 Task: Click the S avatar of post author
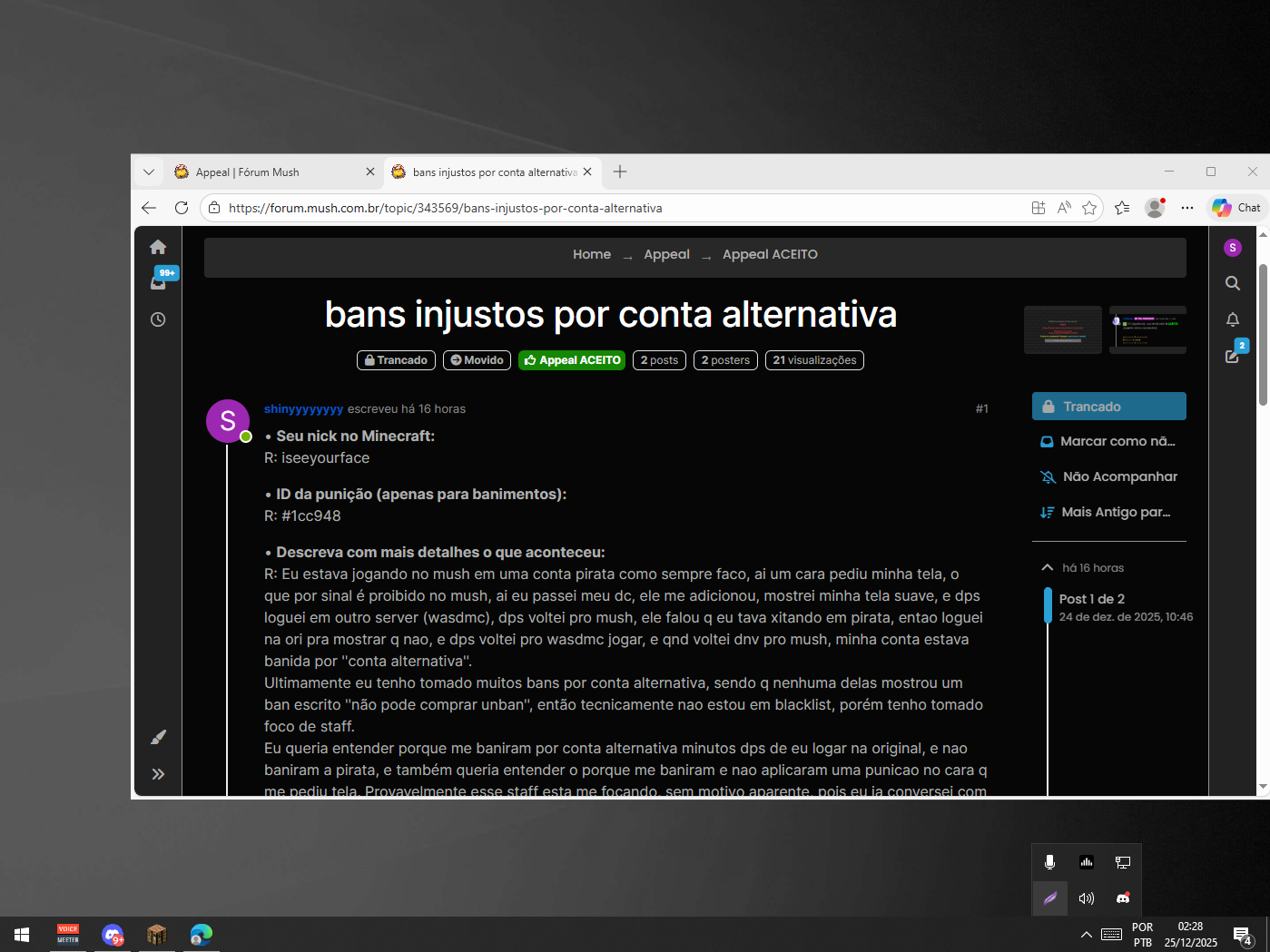pos(228,421)
